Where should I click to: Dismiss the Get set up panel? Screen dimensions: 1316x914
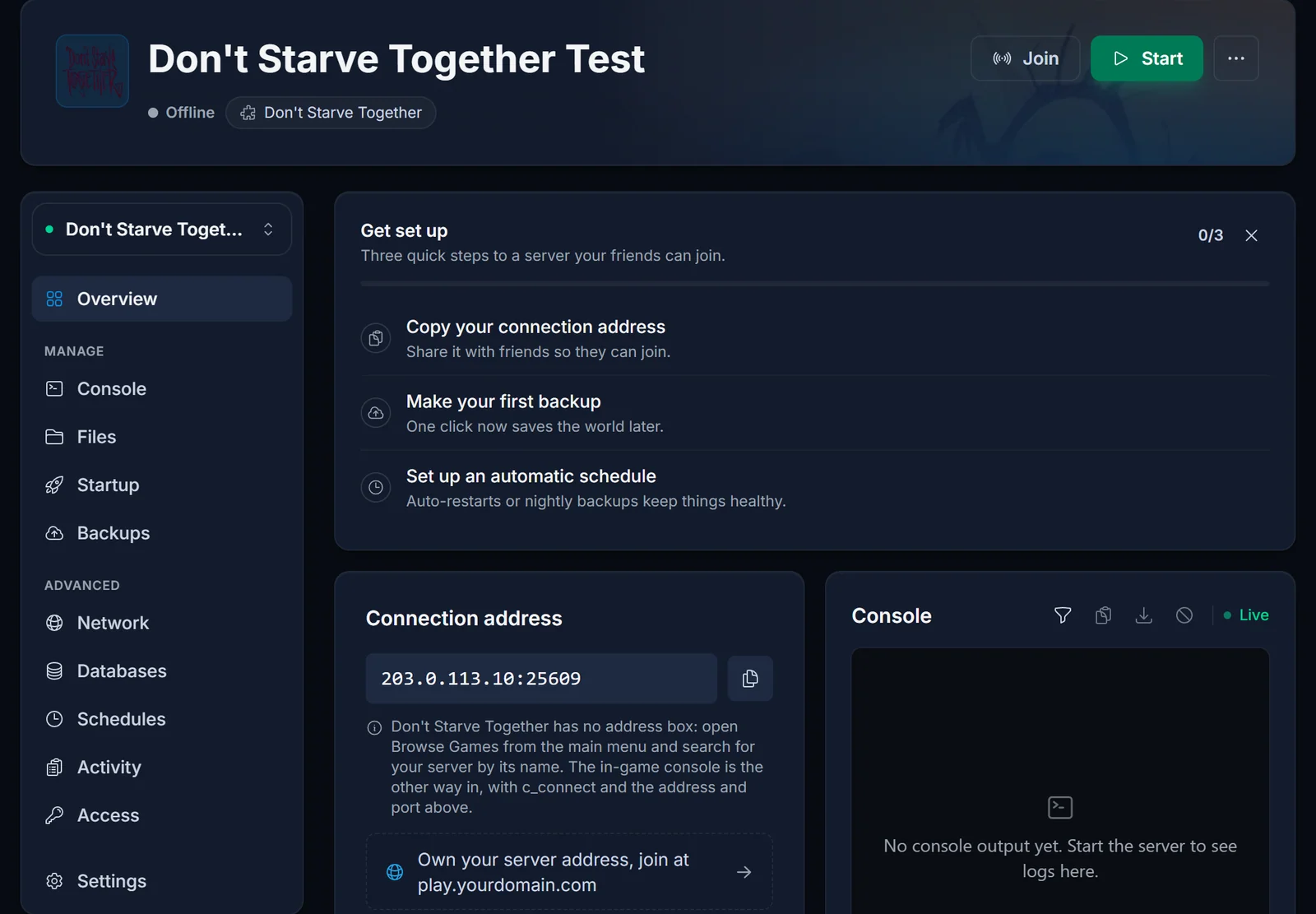(1251, 235)
